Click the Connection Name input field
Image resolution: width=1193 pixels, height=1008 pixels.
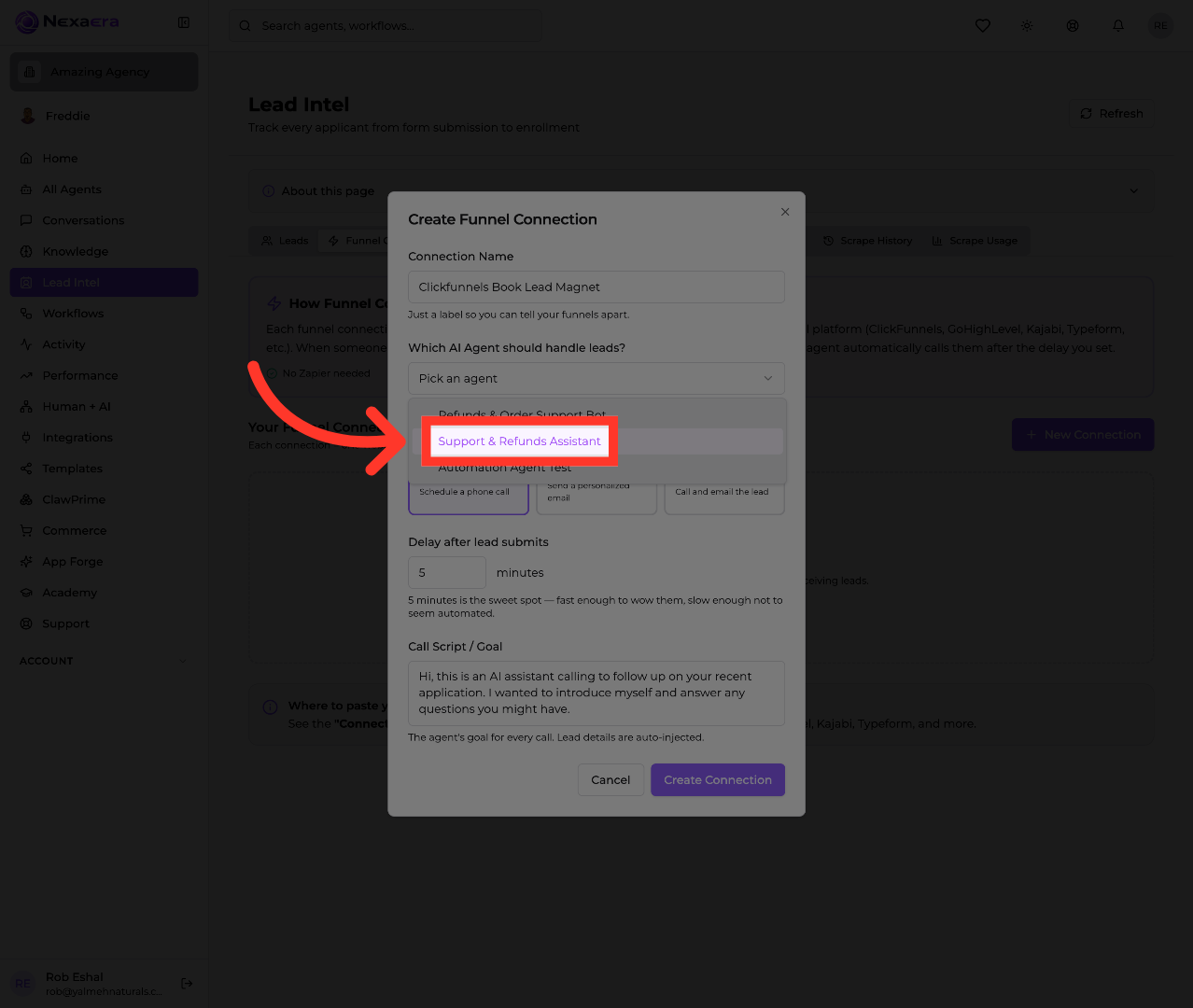pyautogui.click(x=596, y=287)
